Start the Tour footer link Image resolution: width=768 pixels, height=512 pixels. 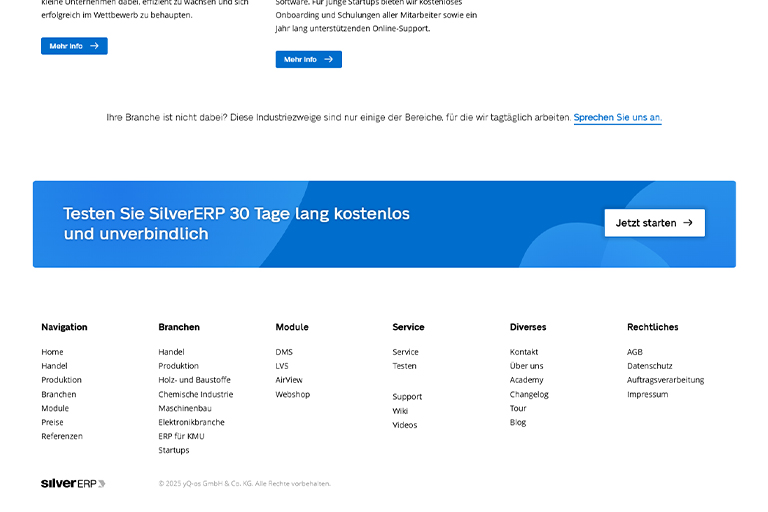[518, 408]
